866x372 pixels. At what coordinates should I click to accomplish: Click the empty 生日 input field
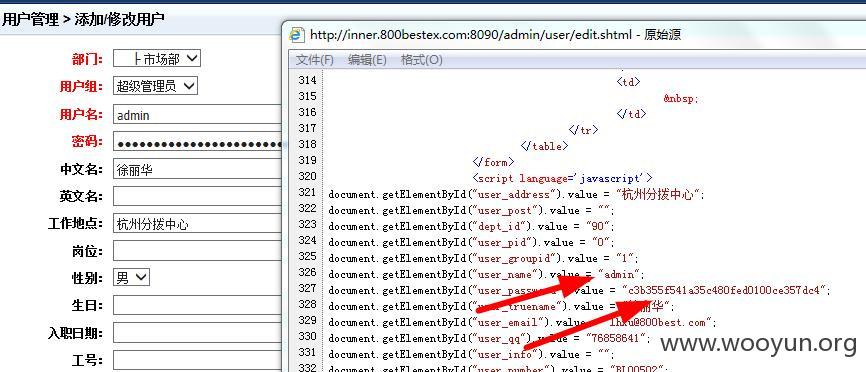click(x=198, y=305)
